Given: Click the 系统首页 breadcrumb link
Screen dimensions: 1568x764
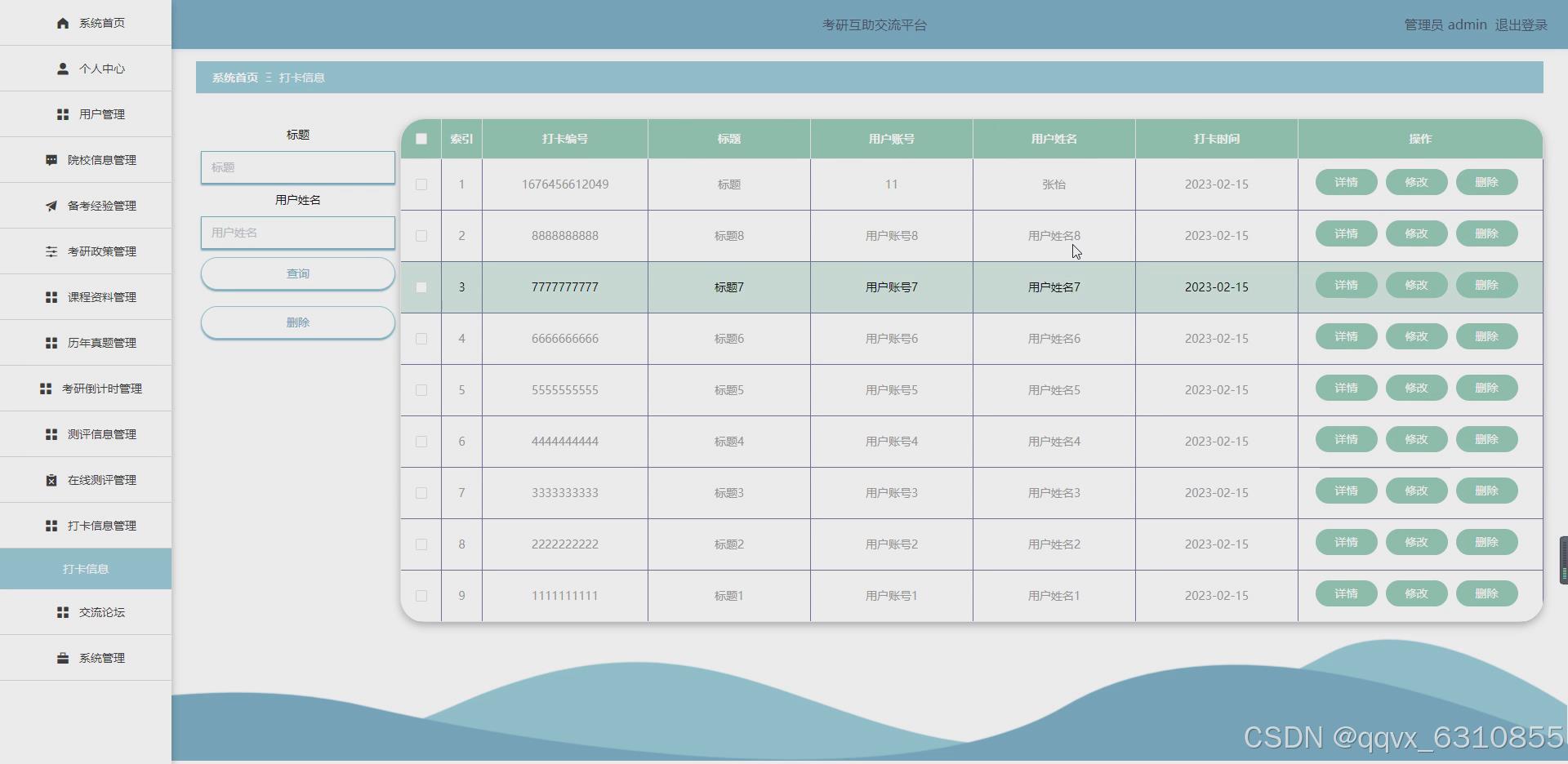Looking at the screenshot, I should coord(235,78).
